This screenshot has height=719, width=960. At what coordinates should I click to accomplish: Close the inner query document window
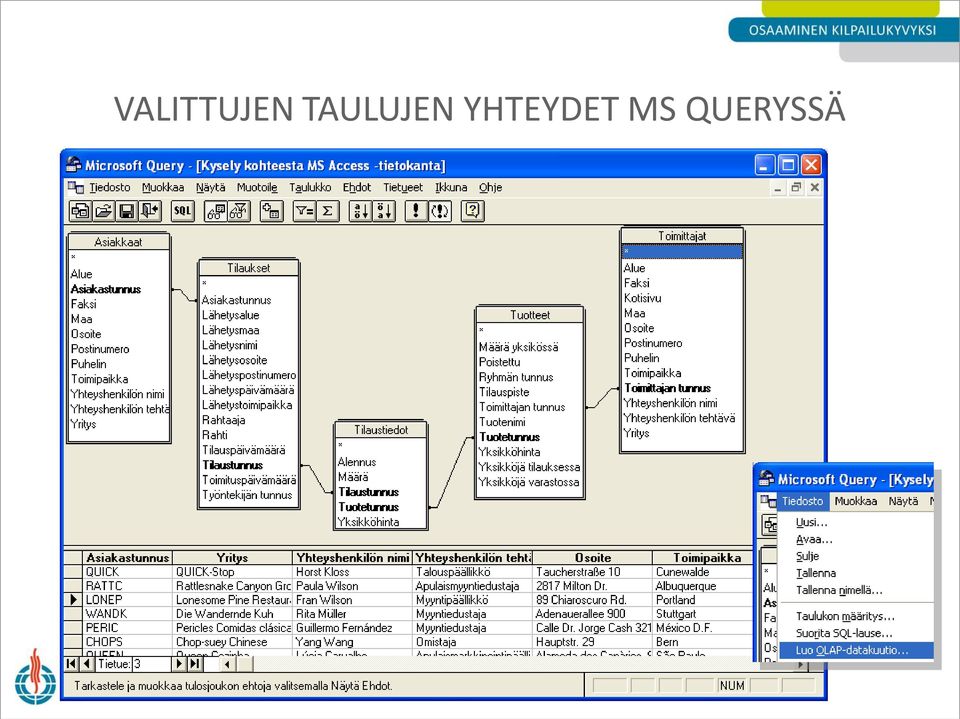(815, 187)
